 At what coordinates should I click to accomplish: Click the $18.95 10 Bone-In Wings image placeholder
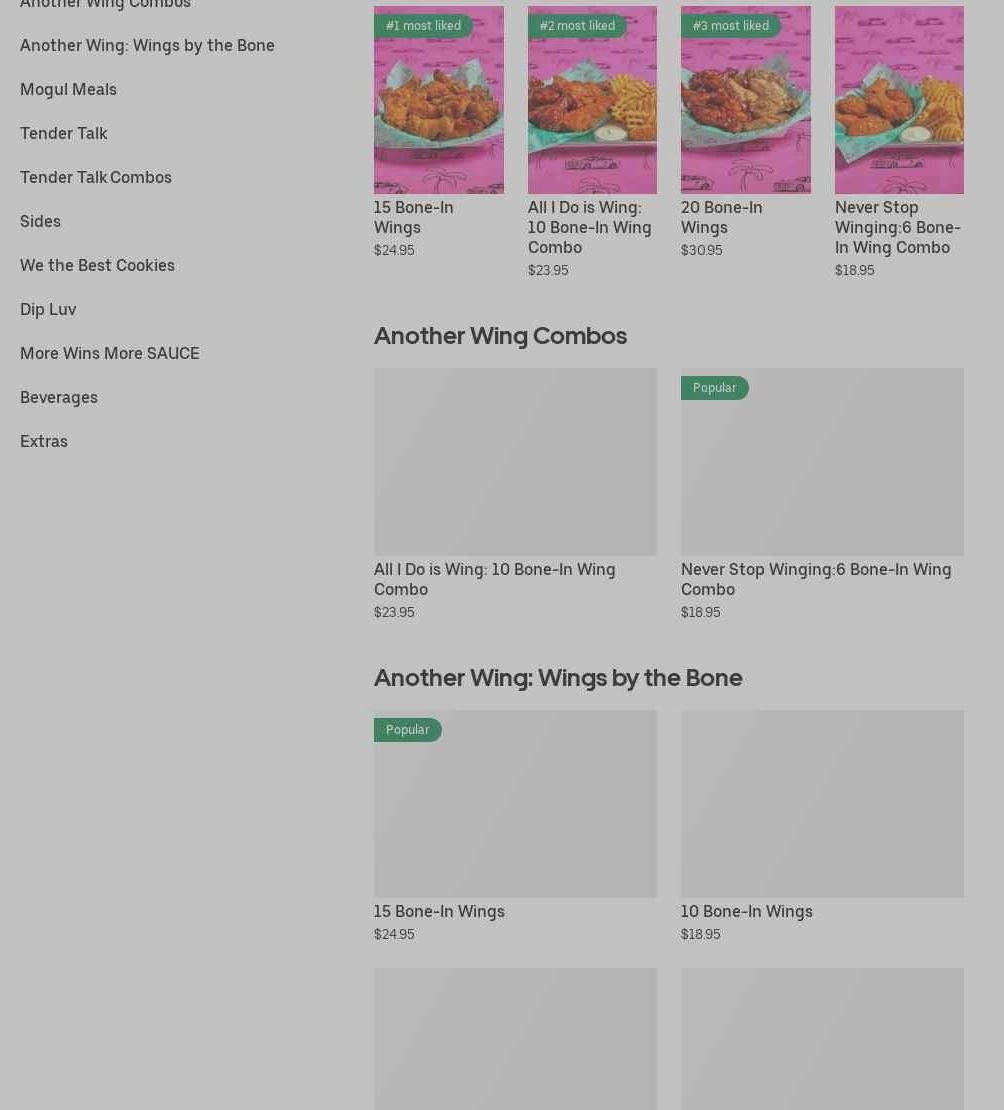(822, 804)
